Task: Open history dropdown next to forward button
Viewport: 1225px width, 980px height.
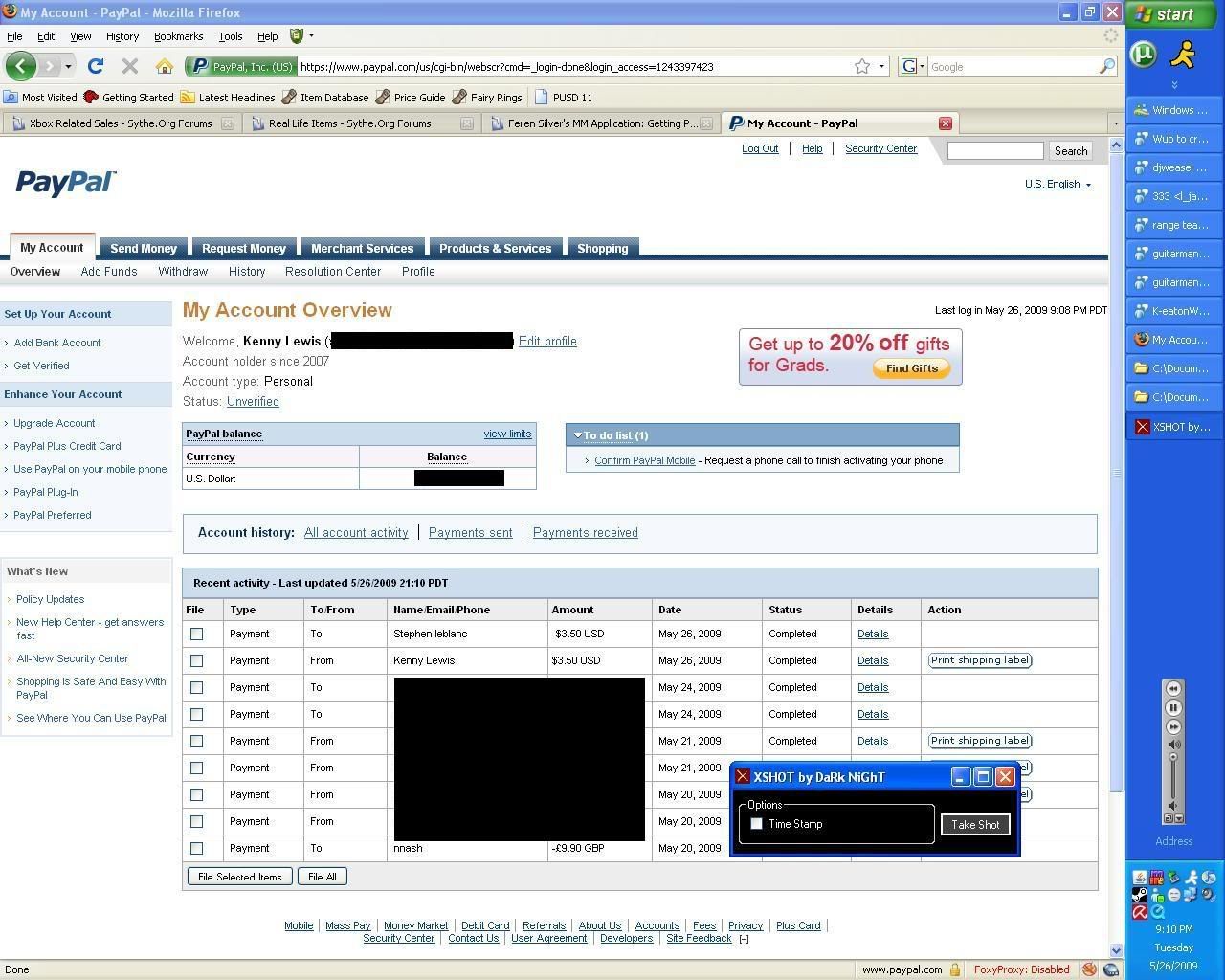Action: point(68,66)
